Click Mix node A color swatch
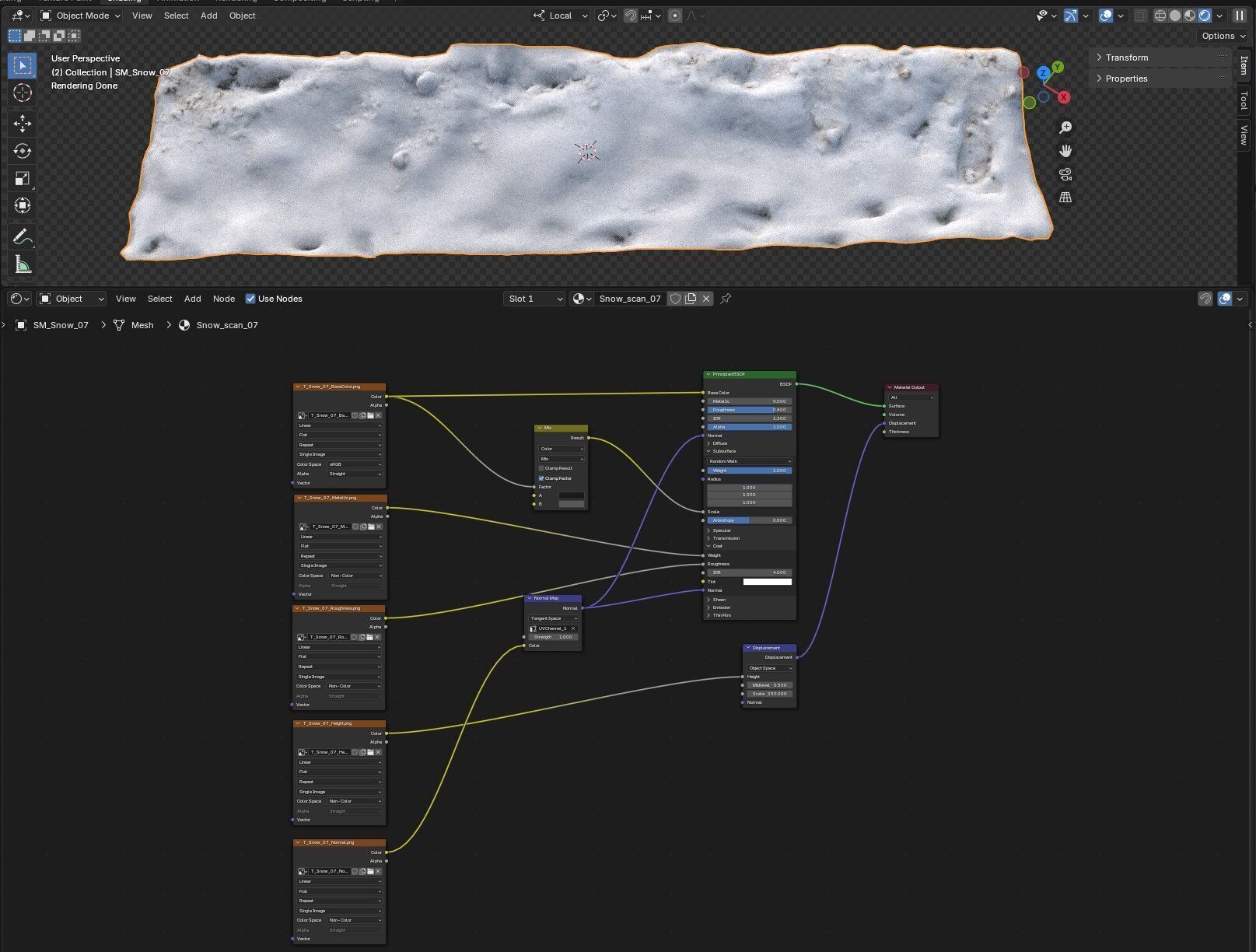 (x=572, y=495)
